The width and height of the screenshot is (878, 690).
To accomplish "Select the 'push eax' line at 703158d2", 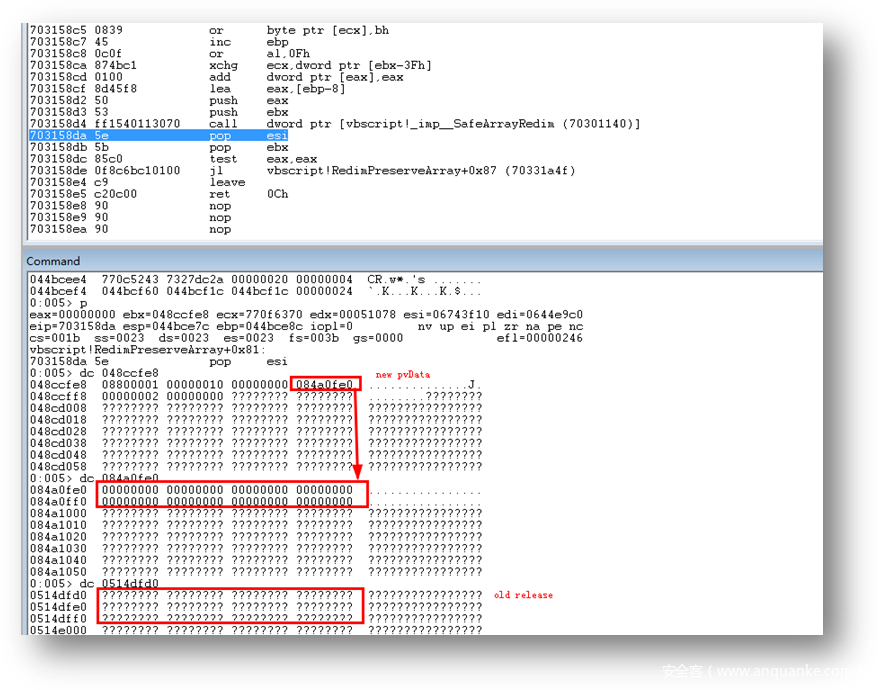I will coord(159,100).
